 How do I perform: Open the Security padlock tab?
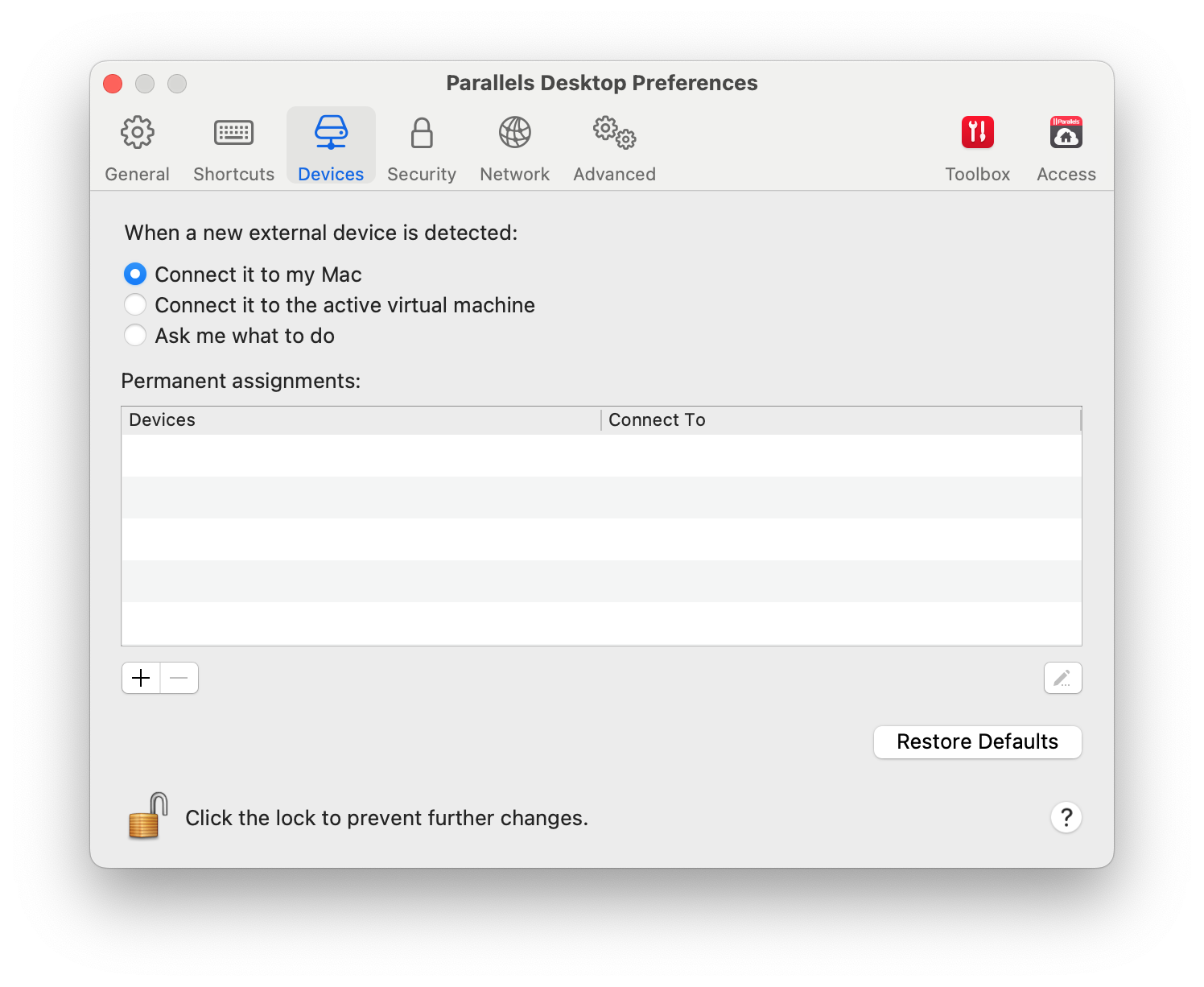[422, 147]
